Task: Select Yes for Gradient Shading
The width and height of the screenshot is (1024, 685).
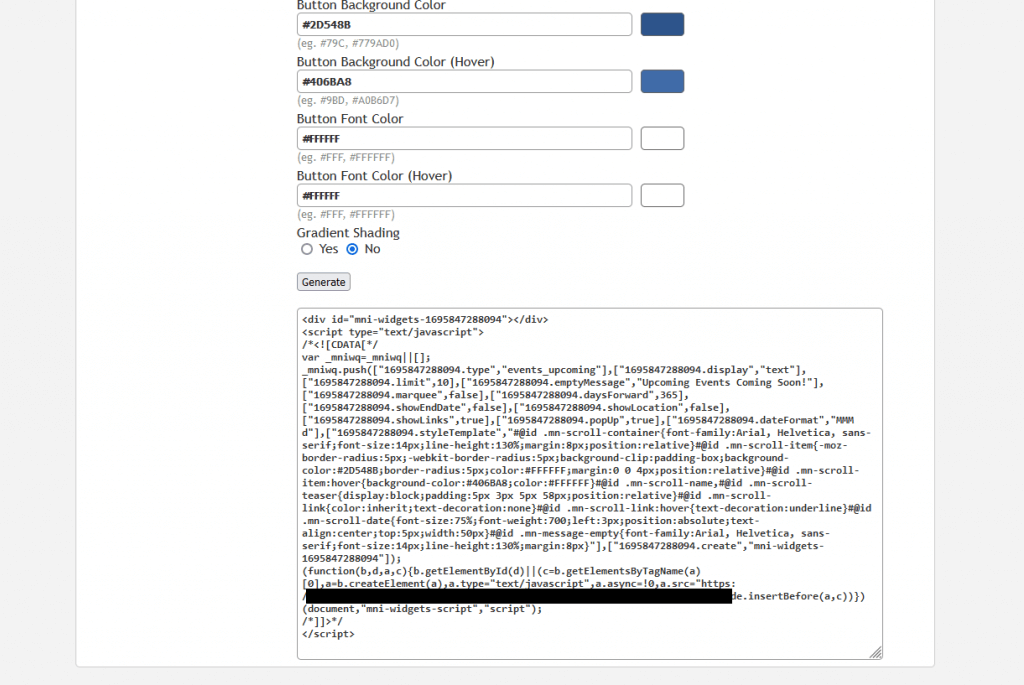Action: pyautogui.click(x=307, y=249)
